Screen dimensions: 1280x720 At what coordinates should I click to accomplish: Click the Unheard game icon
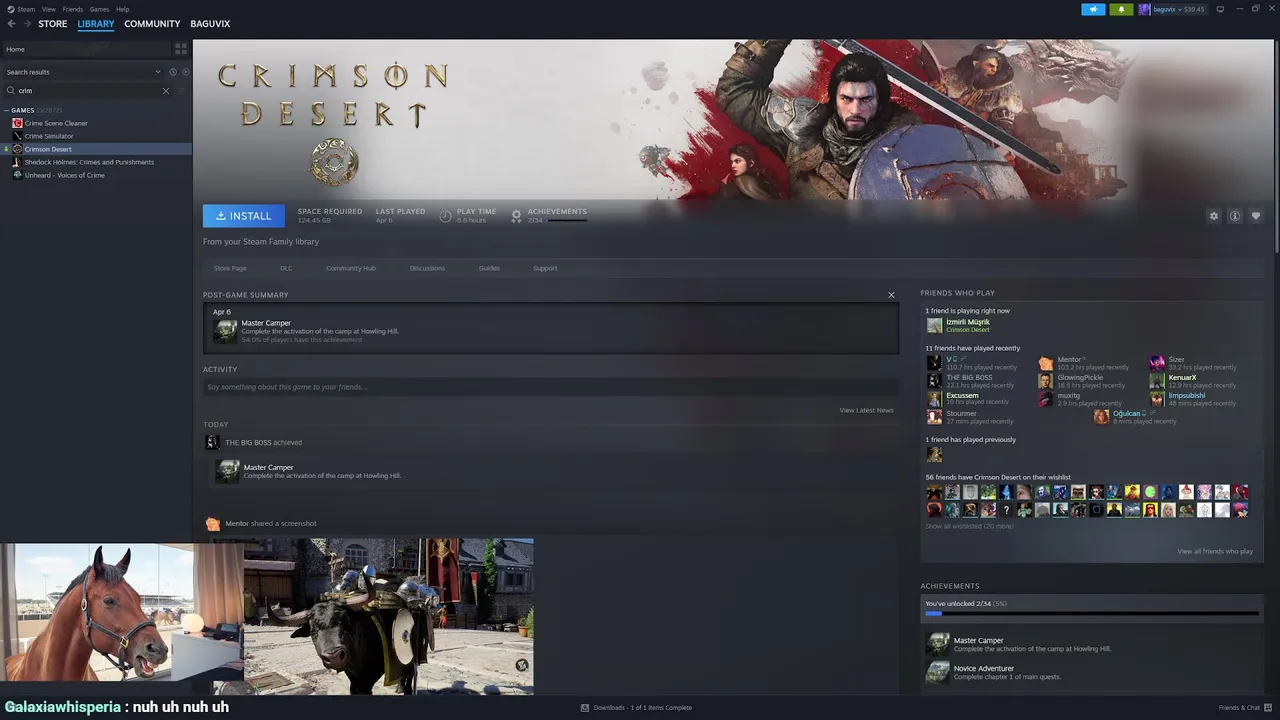[17, 175]
